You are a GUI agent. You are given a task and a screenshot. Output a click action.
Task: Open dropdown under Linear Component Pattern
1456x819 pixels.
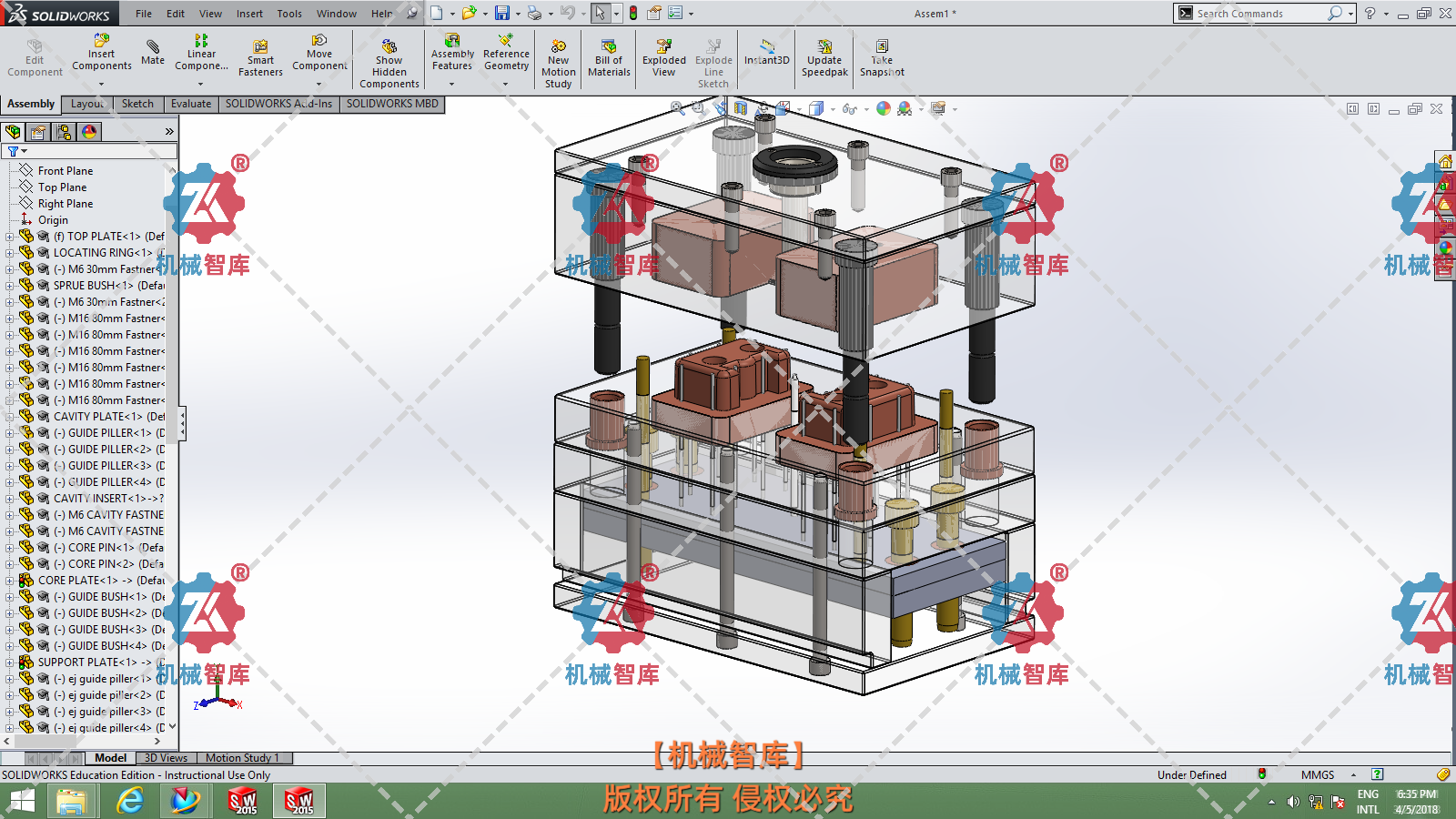(200, 84)
